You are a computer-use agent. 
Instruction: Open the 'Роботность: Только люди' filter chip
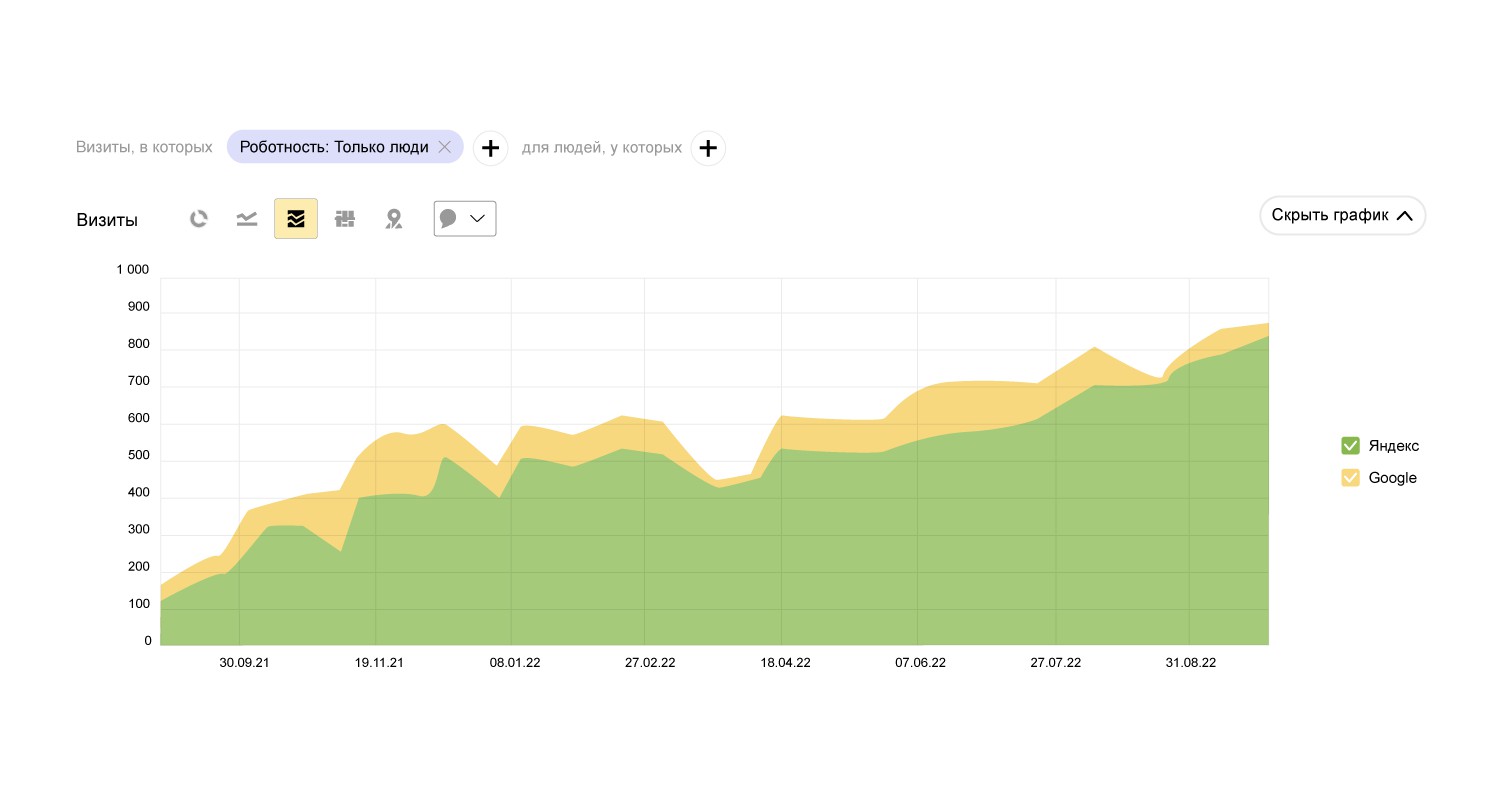(x=333, y=147)
